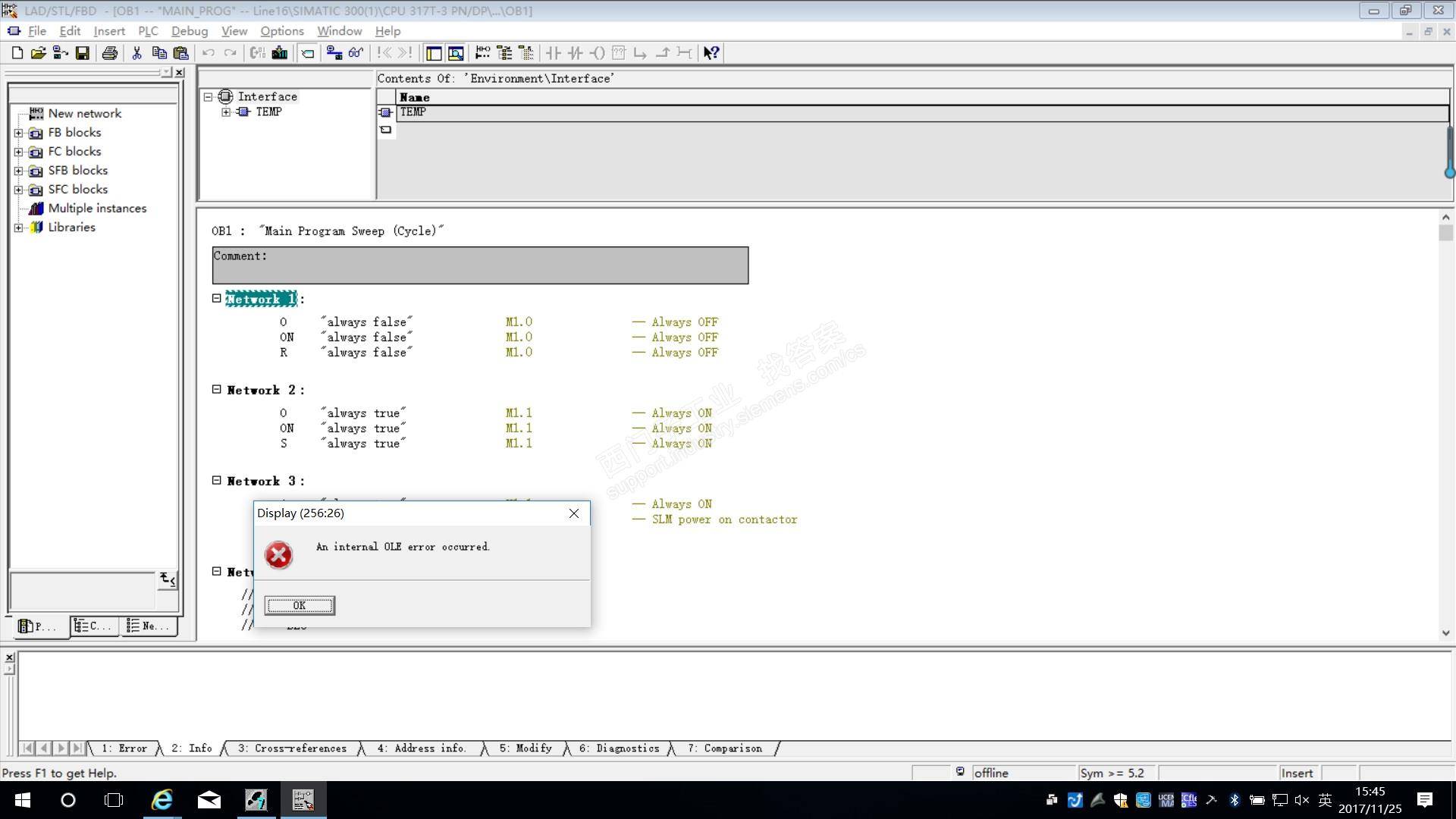Click the Open file folder icon

coord(39,53)
